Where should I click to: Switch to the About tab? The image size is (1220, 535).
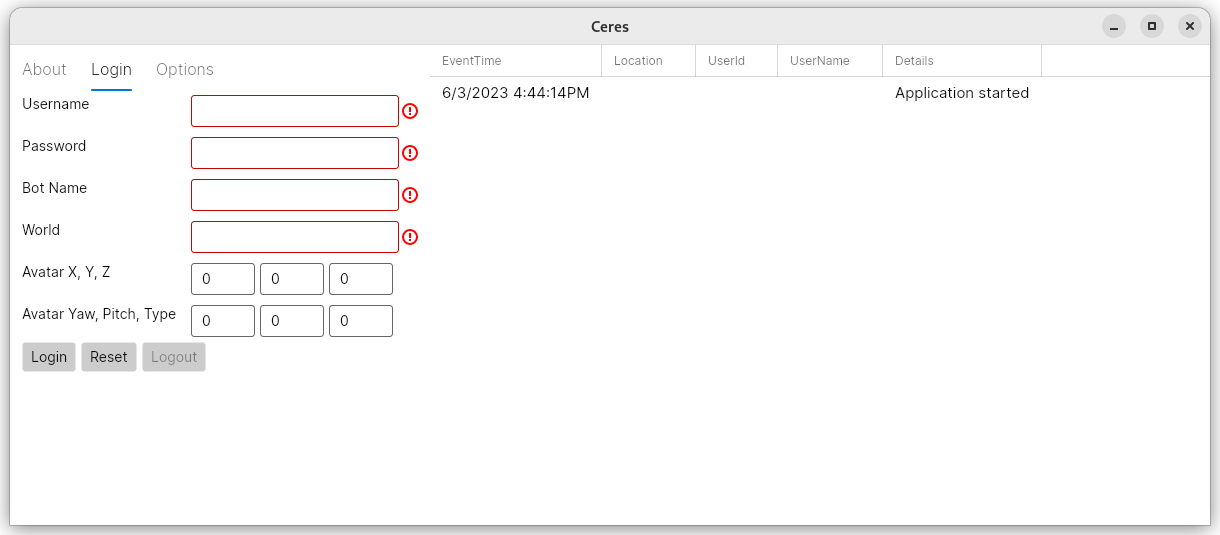[44, 69]
